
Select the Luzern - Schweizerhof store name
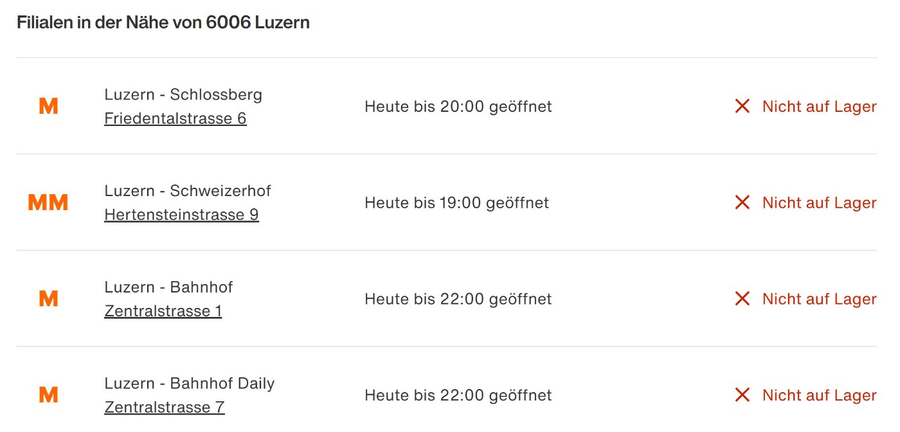coord(187,191)
